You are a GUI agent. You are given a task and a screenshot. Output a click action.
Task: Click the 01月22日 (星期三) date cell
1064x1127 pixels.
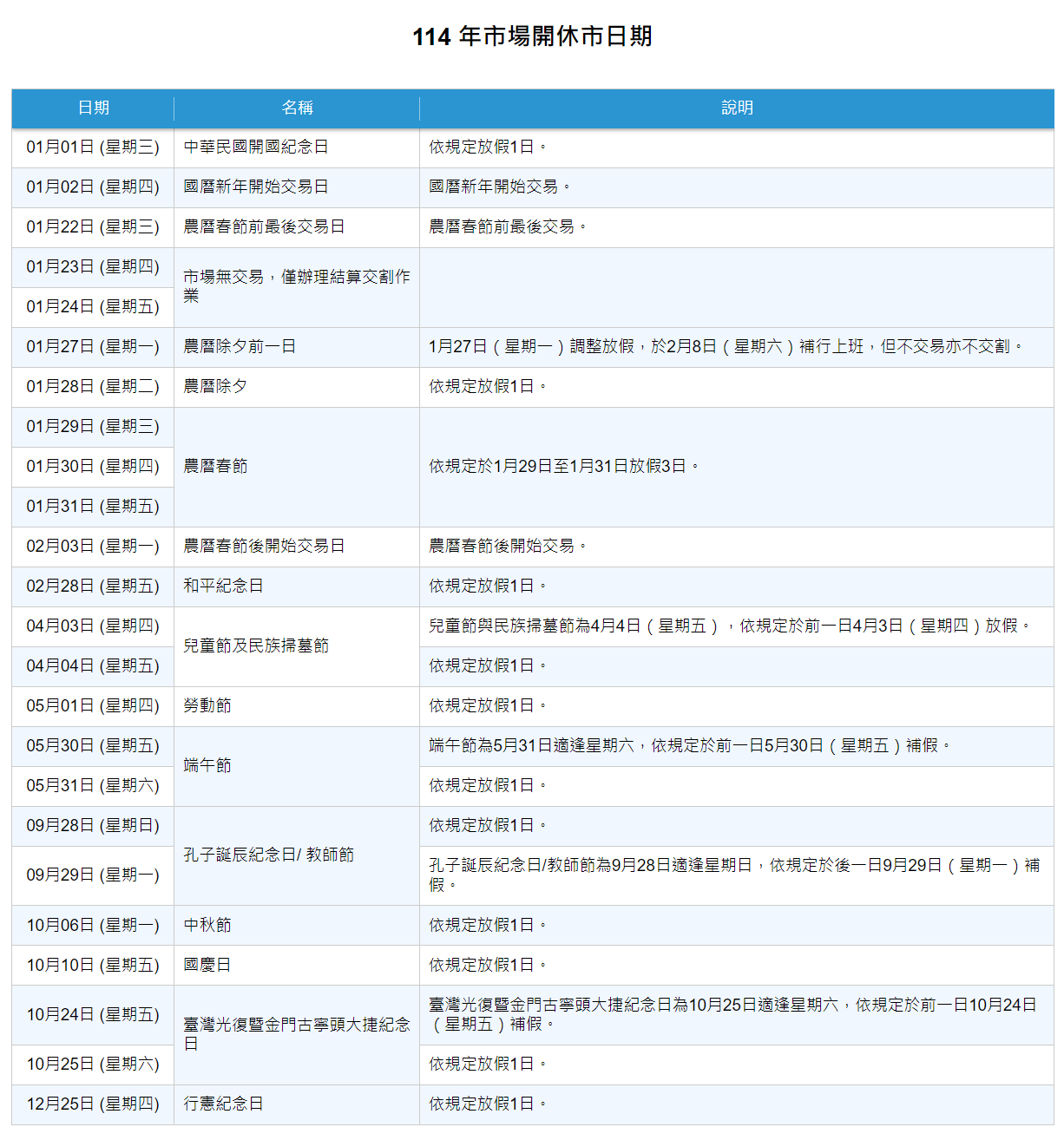point(93,227)
